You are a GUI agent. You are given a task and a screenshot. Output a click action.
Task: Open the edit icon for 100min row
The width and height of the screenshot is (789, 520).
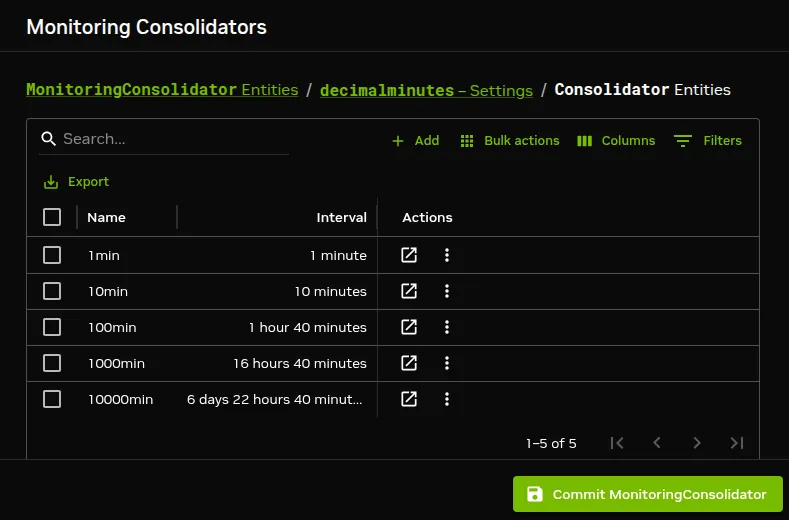409,327
